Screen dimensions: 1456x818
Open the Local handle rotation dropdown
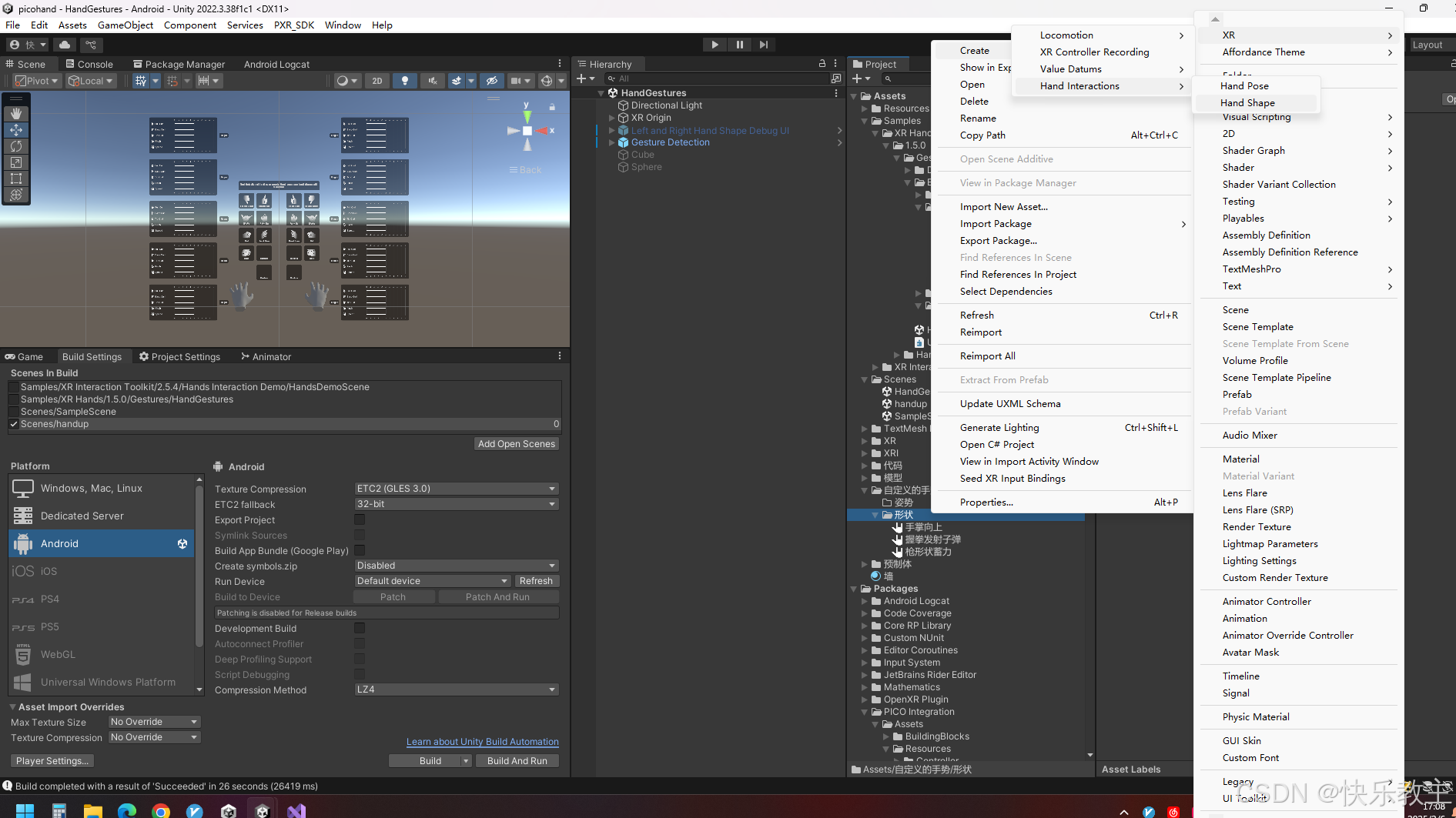click(x=90, y=81)
